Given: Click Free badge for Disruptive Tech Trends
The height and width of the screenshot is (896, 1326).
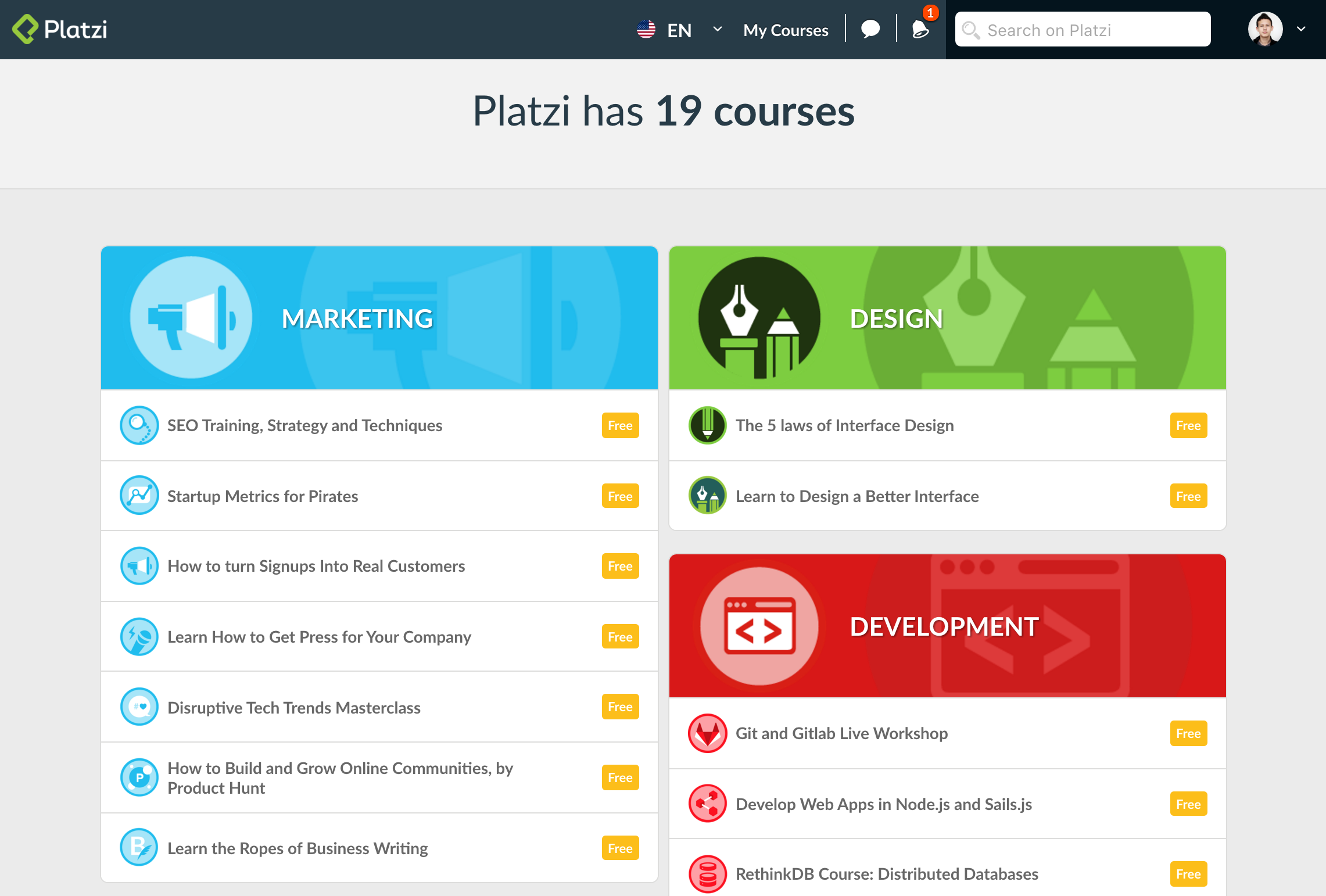Looking at the screenshot, I should coord(620,707).
